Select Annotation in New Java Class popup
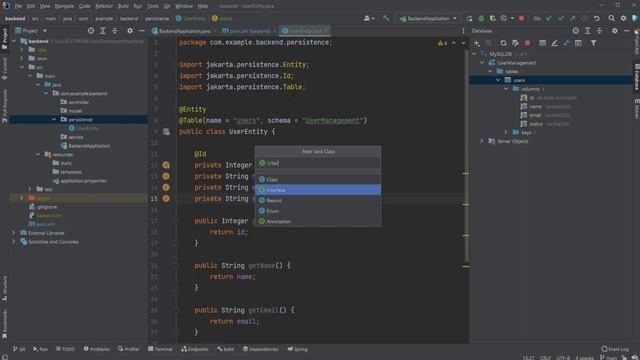The image size is (640, 360). click(x=318, y=221)
